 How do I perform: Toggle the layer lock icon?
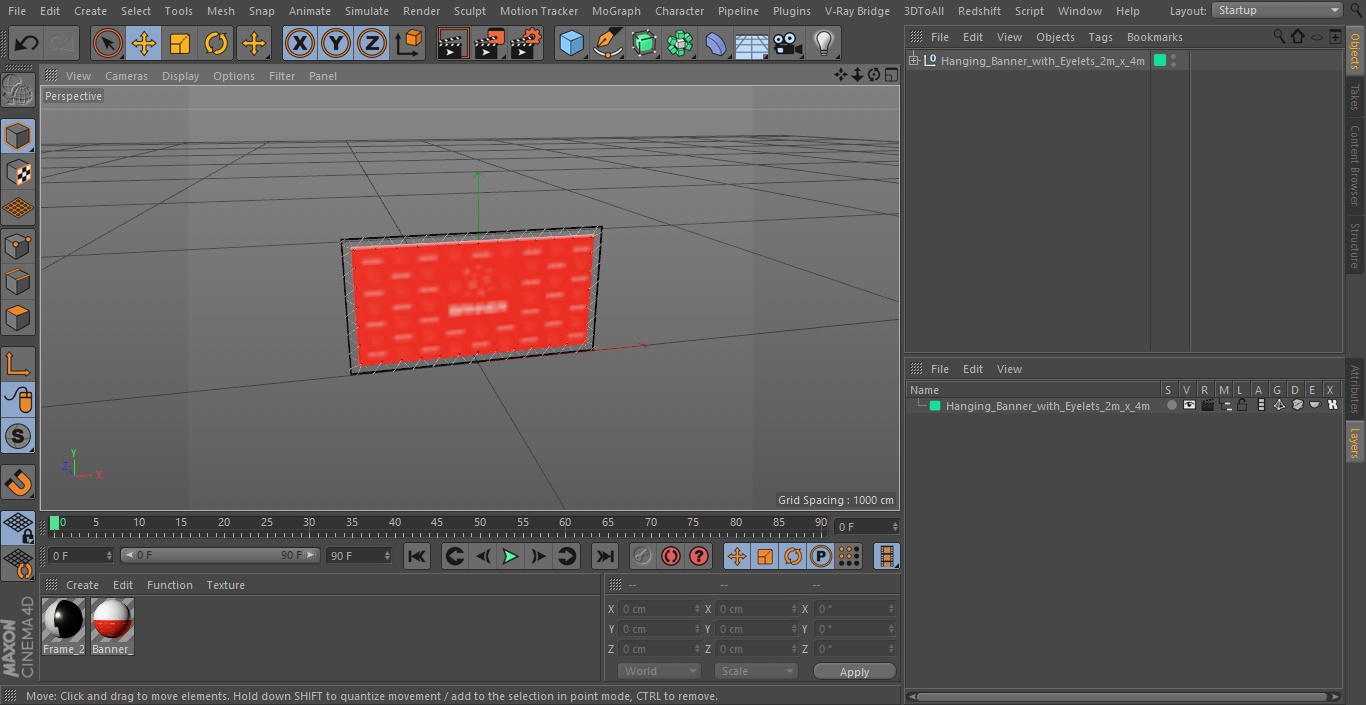[x=1242, y=406]
